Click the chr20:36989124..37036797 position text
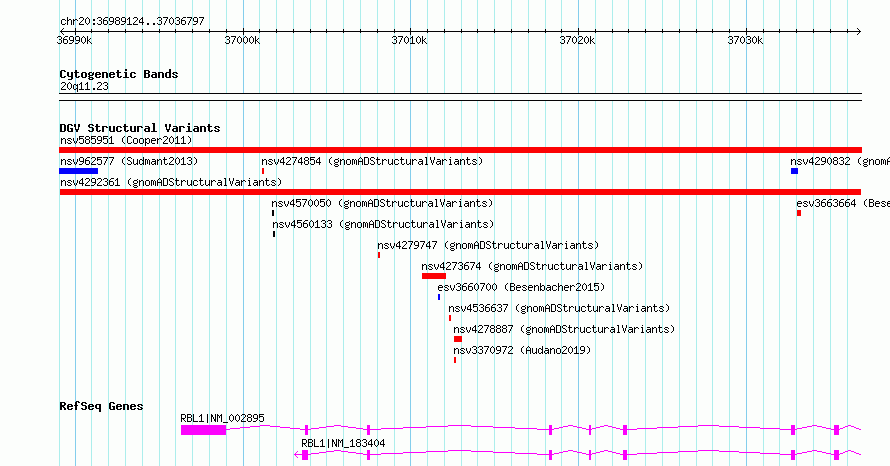890x466 pixels. click(132, 21)
